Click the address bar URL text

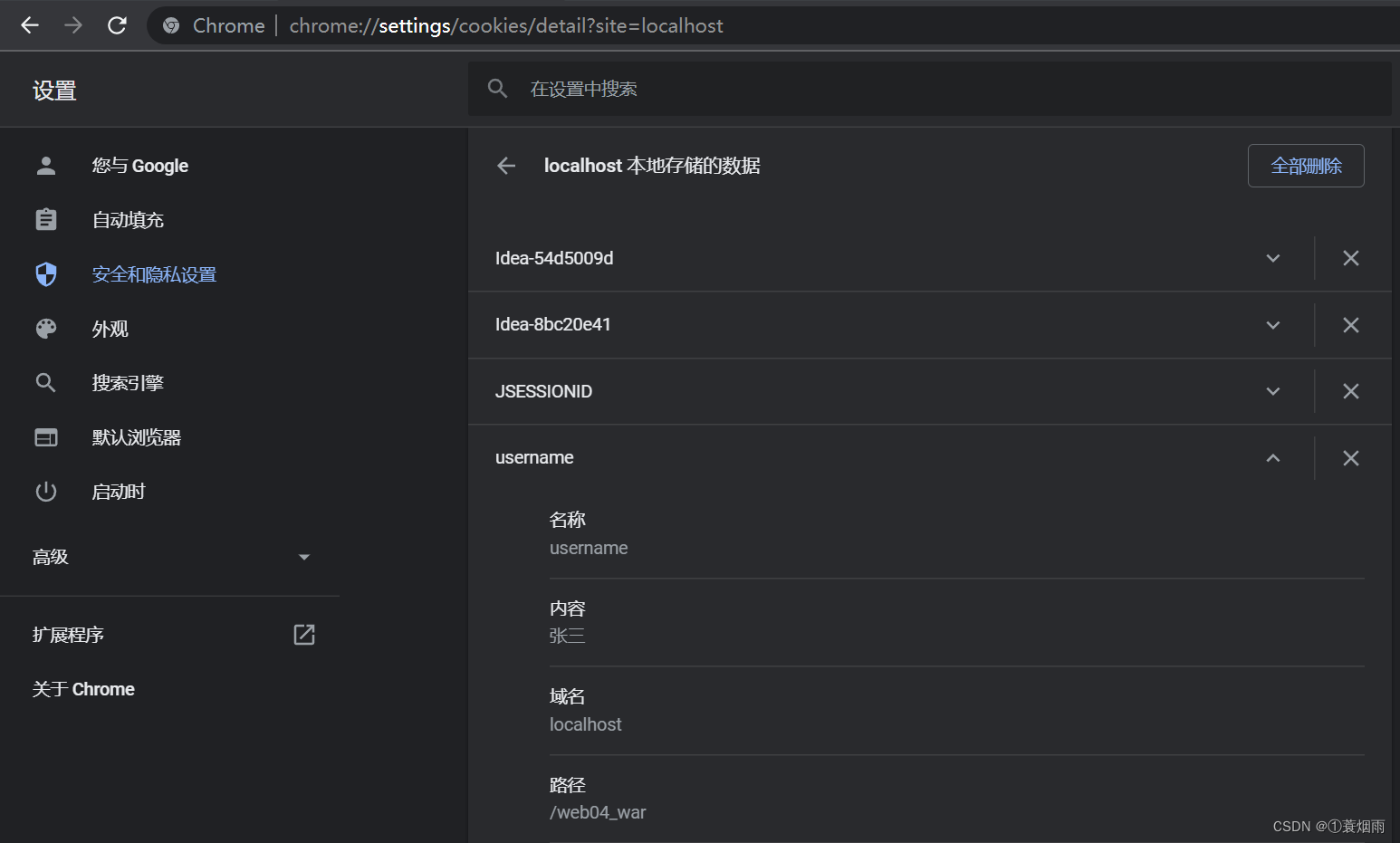(x=506, y=25)
